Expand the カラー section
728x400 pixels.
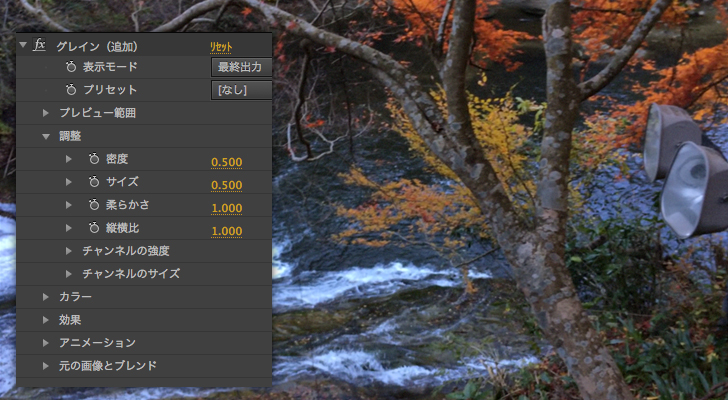click(46, 297)
